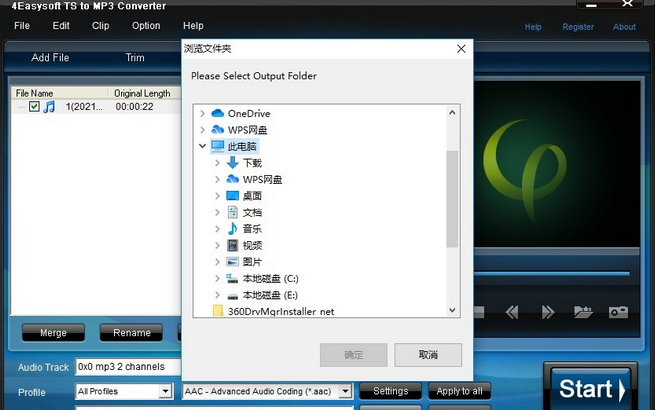Click the folder tree scroll-up arrow

pos(452,112)
